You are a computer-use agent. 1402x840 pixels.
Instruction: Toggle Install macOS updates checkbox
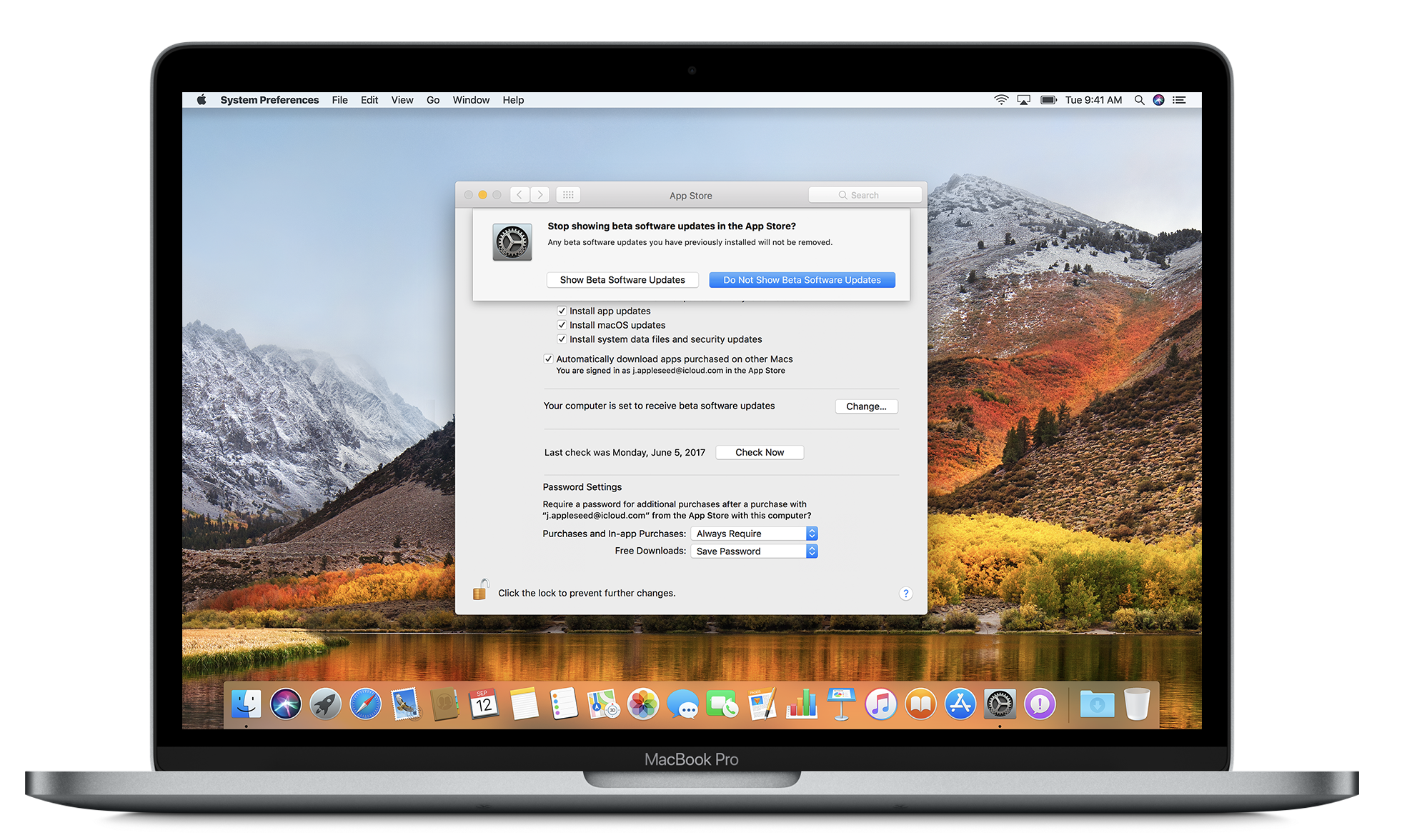[x=562, y=325]
